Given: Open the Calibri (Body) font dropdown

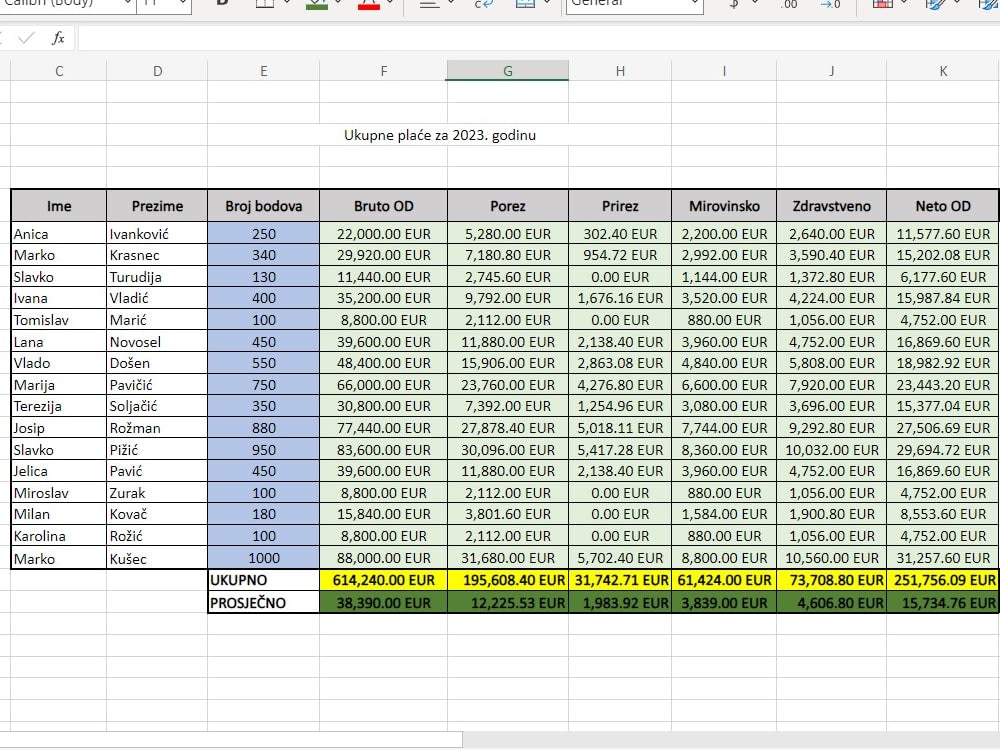Looking at the screenshot, I should click(65, 4).
